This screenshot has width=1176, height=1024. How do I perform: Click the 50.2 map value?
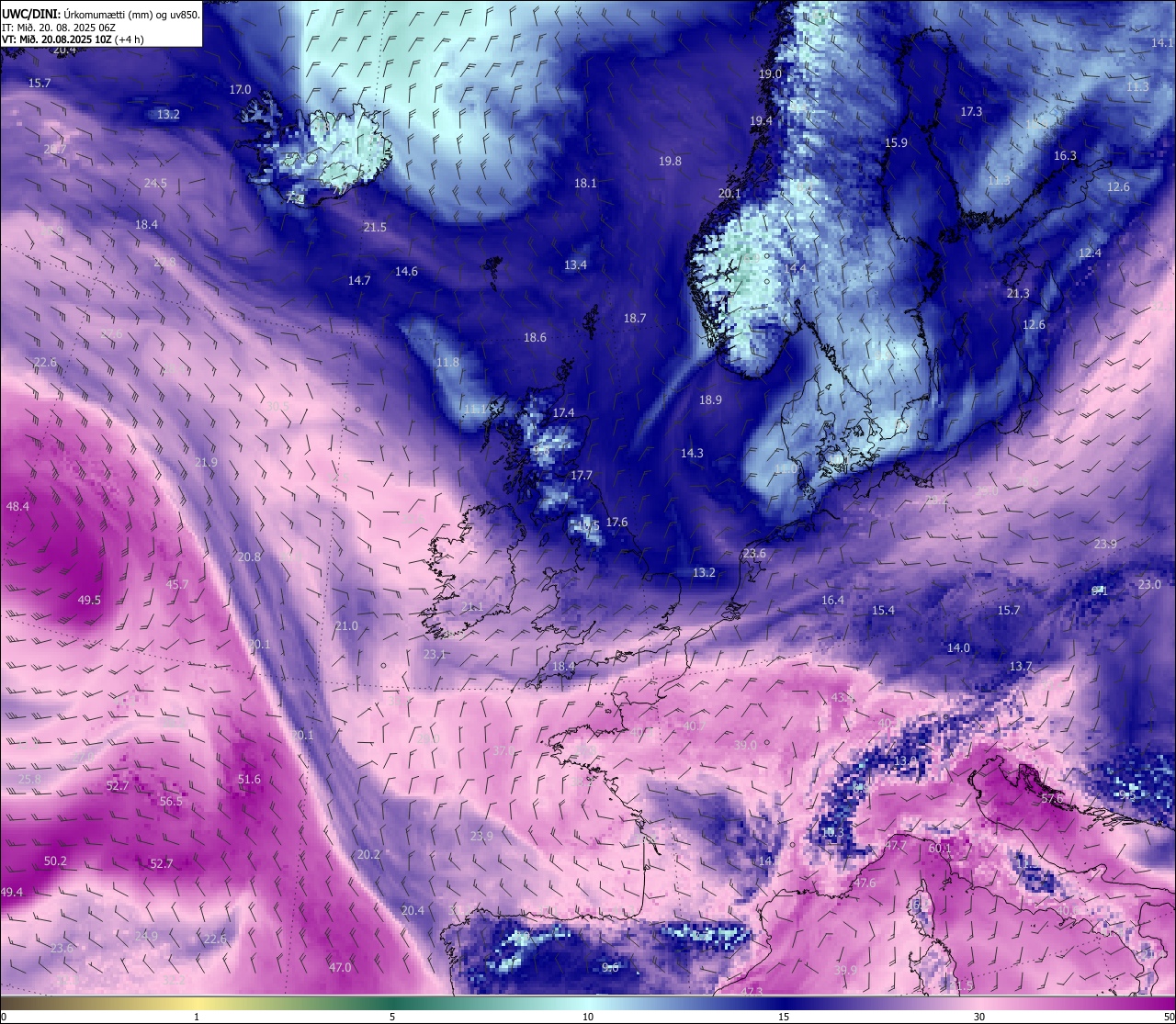pyautogui.click(x=55, y=861)
